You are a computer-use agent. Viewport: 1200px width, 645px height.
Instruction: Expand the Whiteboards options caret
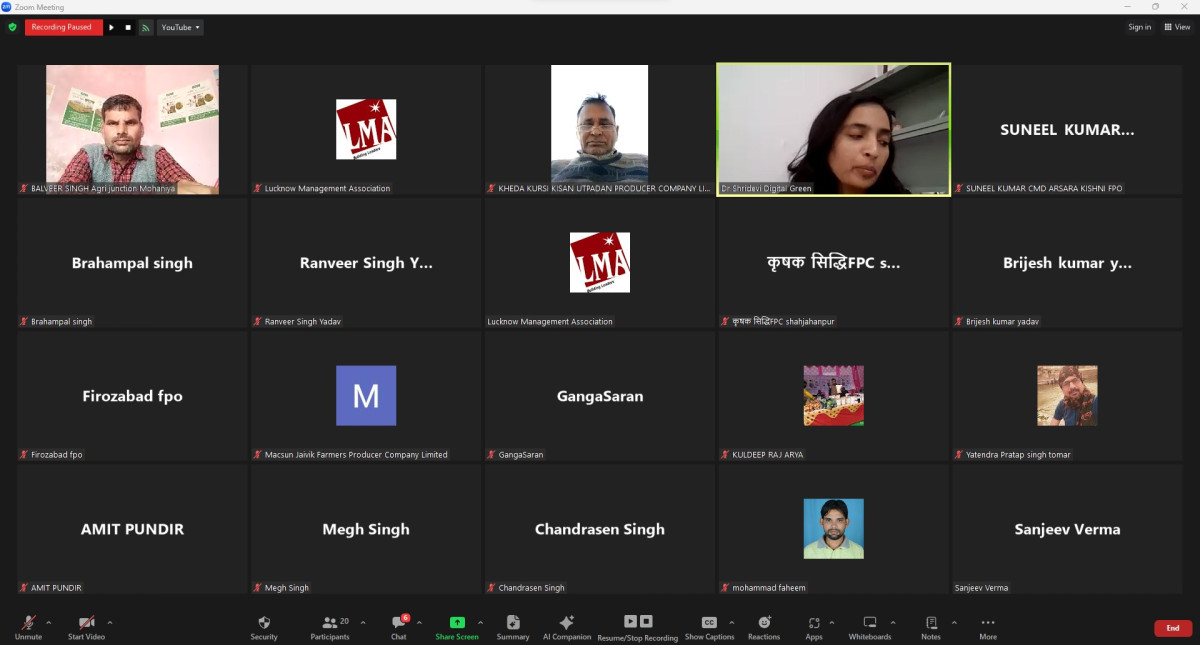click(x=893, y=622)
